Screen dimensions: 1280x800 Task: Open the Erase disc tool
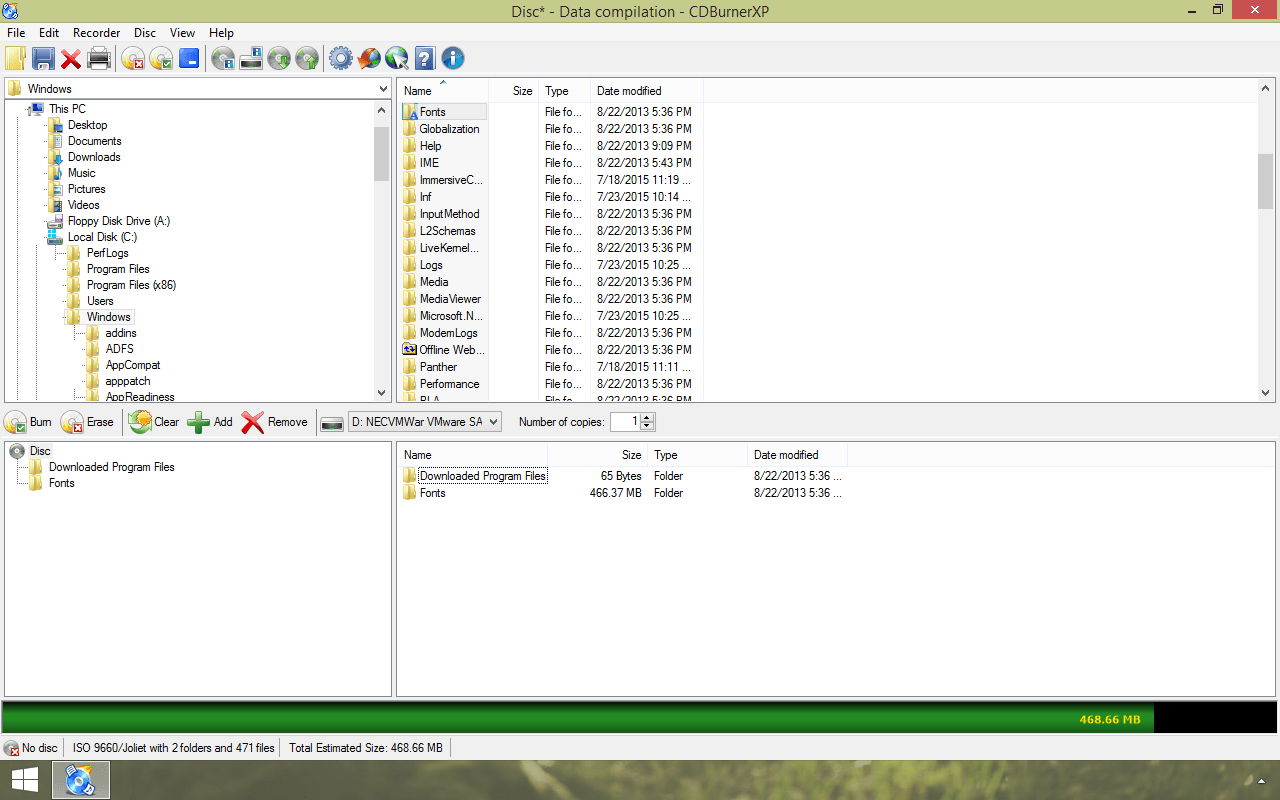[x=88, y=421]
